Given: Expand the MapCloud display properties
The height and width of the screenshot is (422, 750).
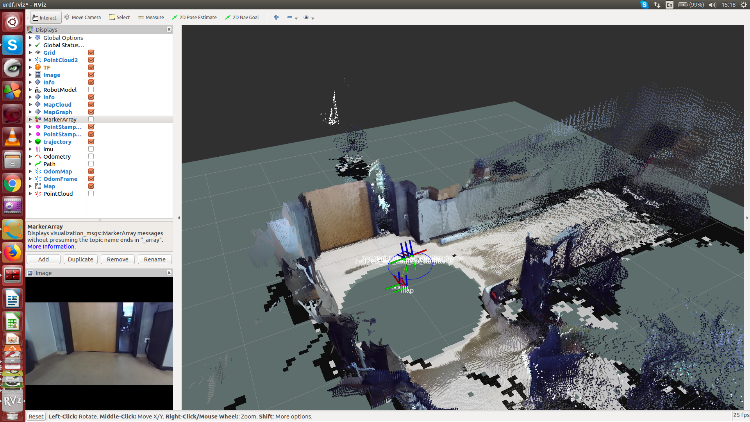Looking at the screenshot, I should point(30,104).
